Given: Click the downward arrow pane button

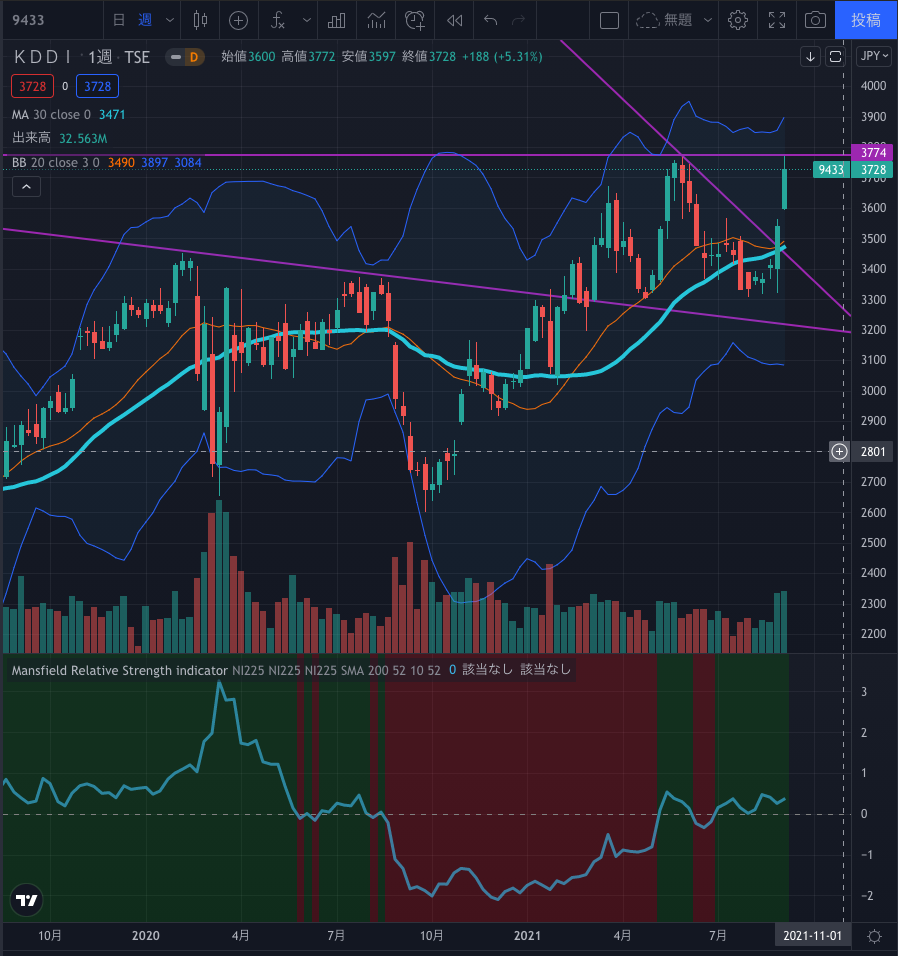Looking at the screenshot, I should [x=810, y=57].
